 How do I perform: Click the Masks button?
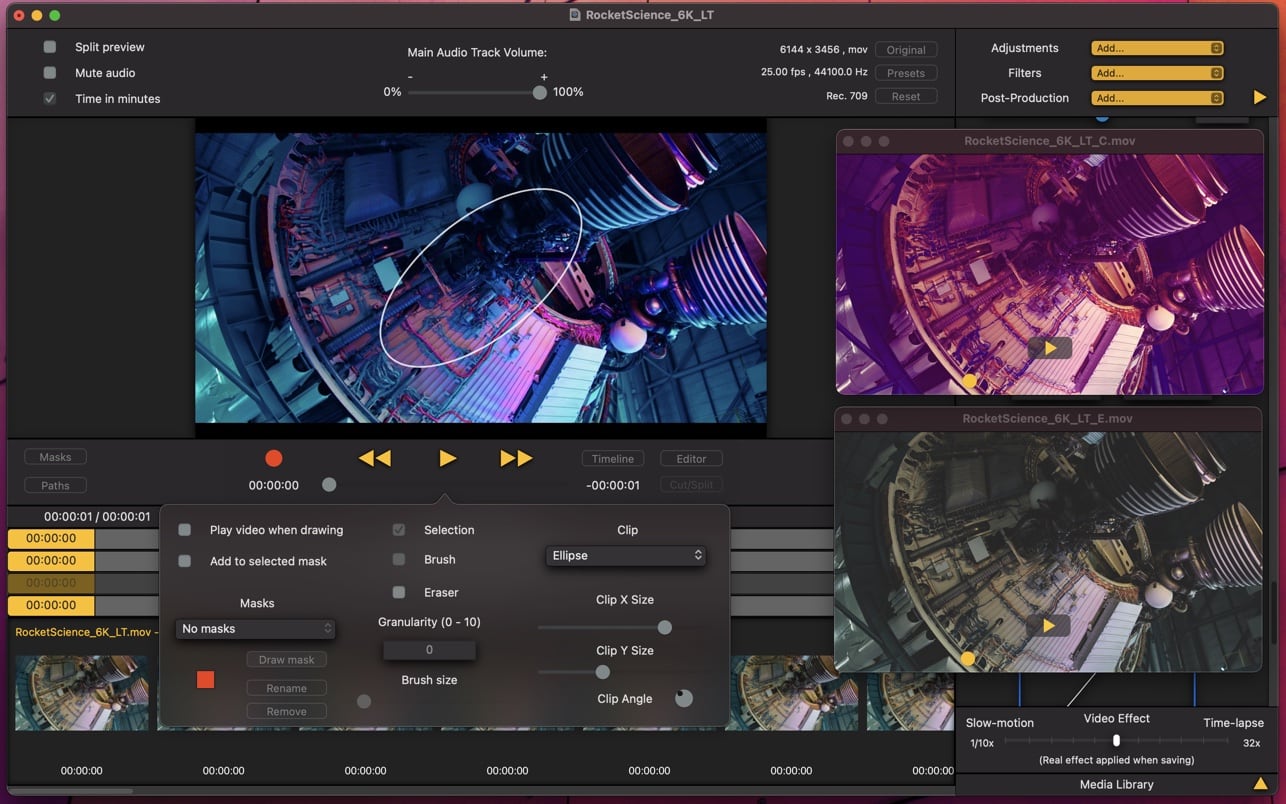pyautogui.click(x=55, y=457)
